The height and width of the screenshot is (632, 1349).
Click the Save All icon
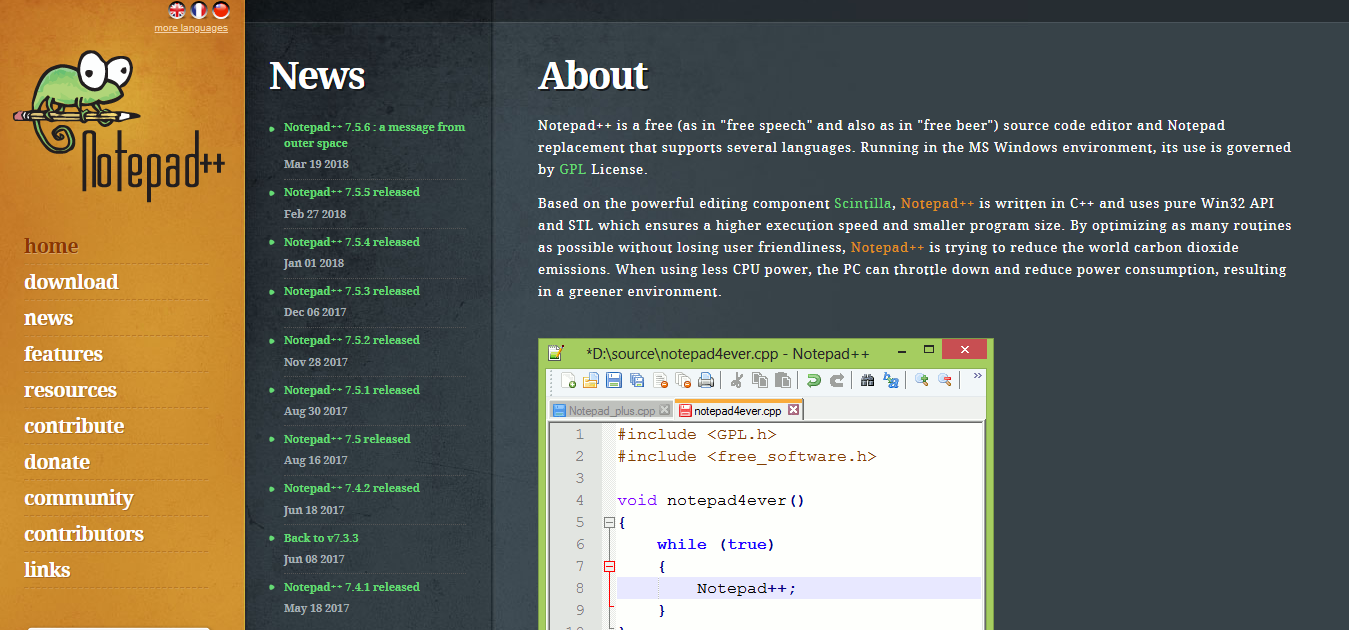pos(637,380)
